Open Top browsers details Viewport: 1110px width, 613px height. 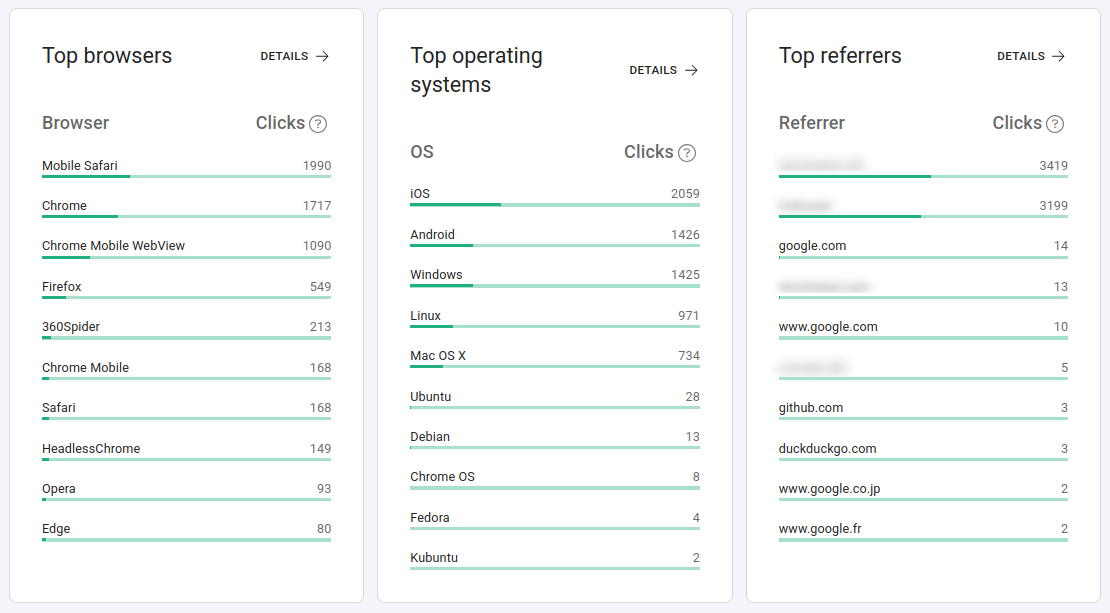click(x=295, y=56)
